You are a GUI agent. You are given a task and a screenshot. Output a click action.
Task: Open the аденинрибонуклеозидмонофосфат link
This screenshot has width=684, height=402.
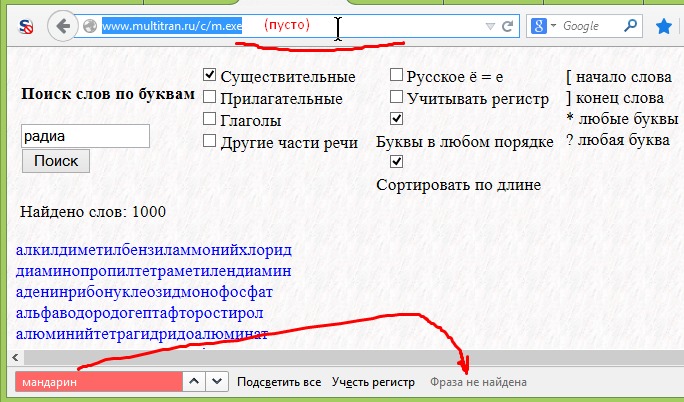point(144,292)
